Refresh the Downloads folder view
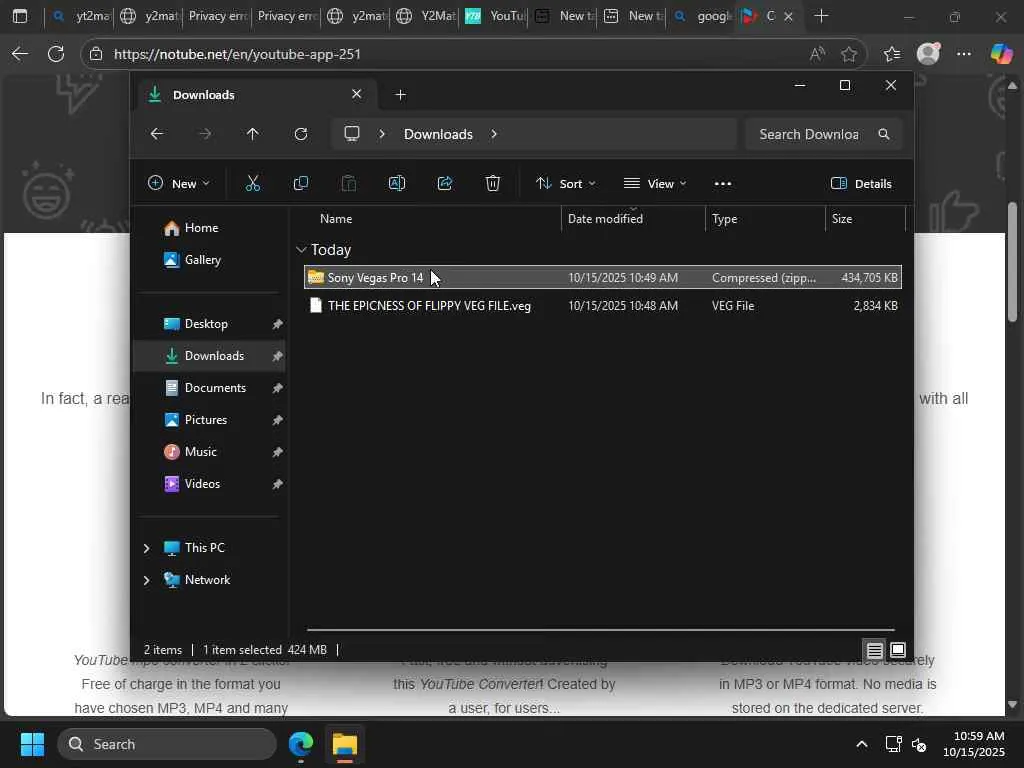This screenshot has width=1024, height=768. tap(301, 134)
